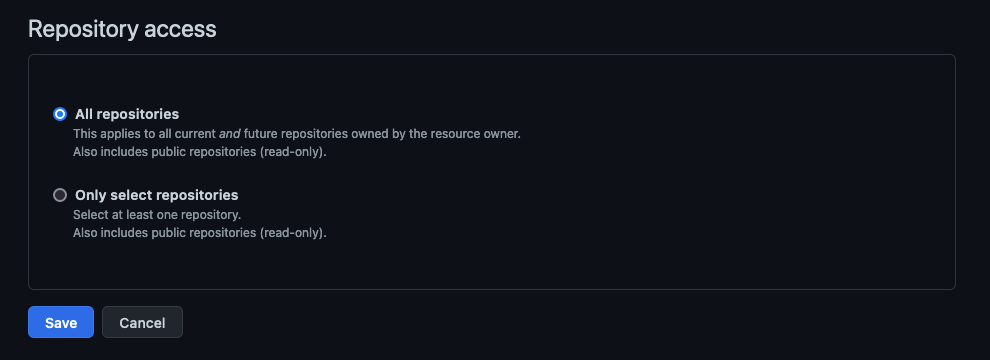
Task: Choose the Only select repositories radio button
Action: (60, 195)
